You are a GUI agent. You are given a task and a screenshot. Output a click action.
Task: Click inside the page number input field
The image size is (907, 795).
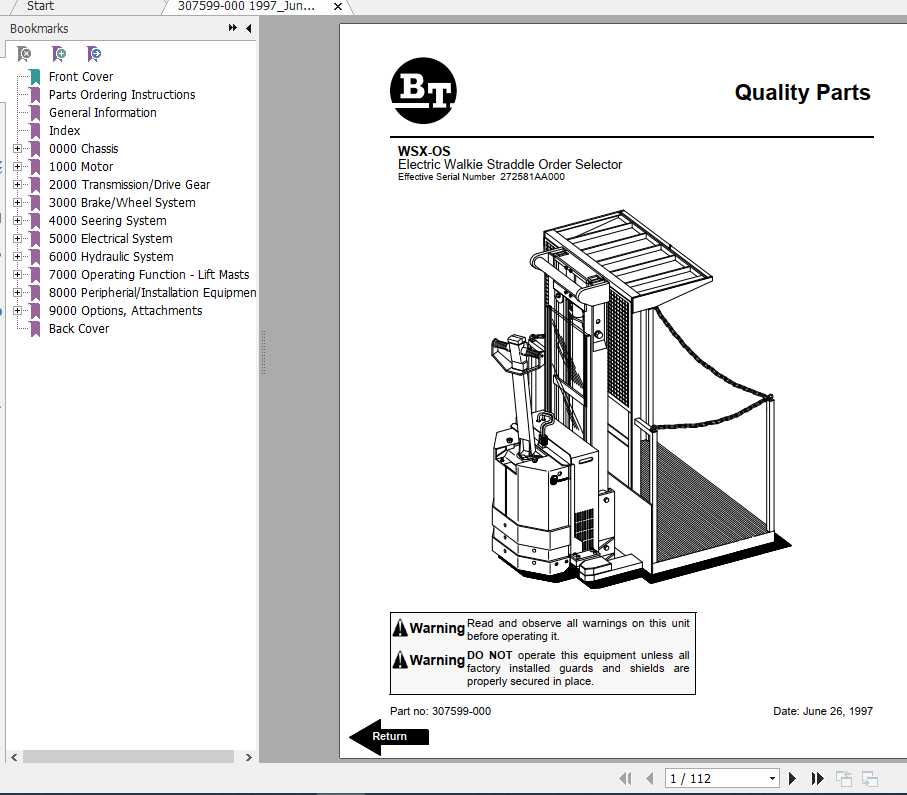[700, 778]
